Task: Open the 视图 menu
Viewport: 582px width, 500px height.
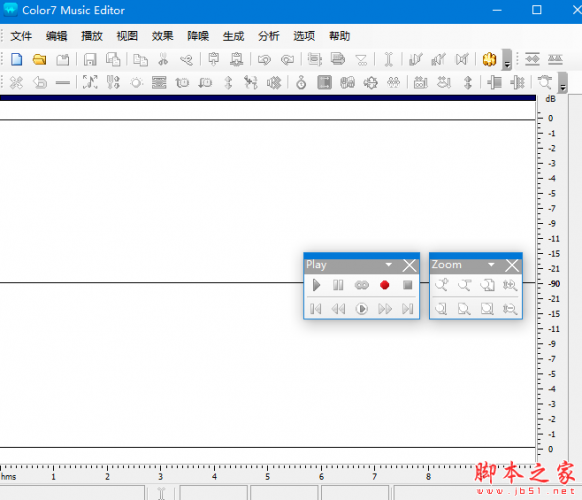Action: [x=127, y=36]
